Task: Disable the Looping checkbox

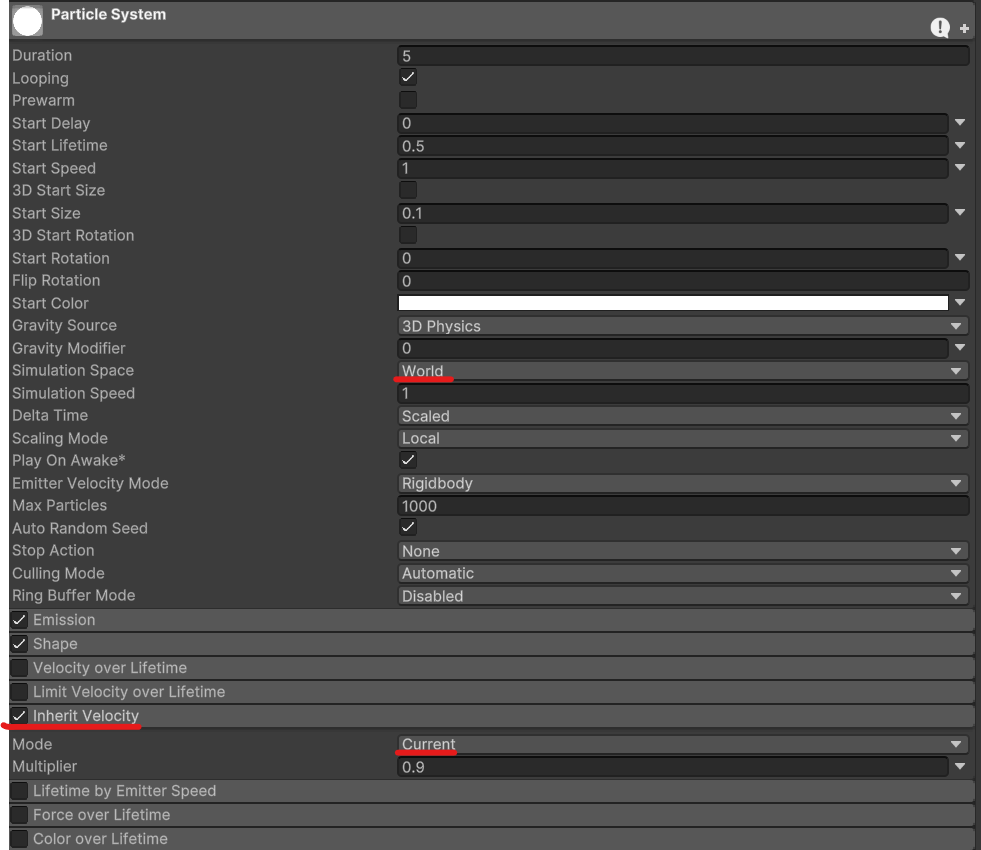Action: tap(408, 77)
